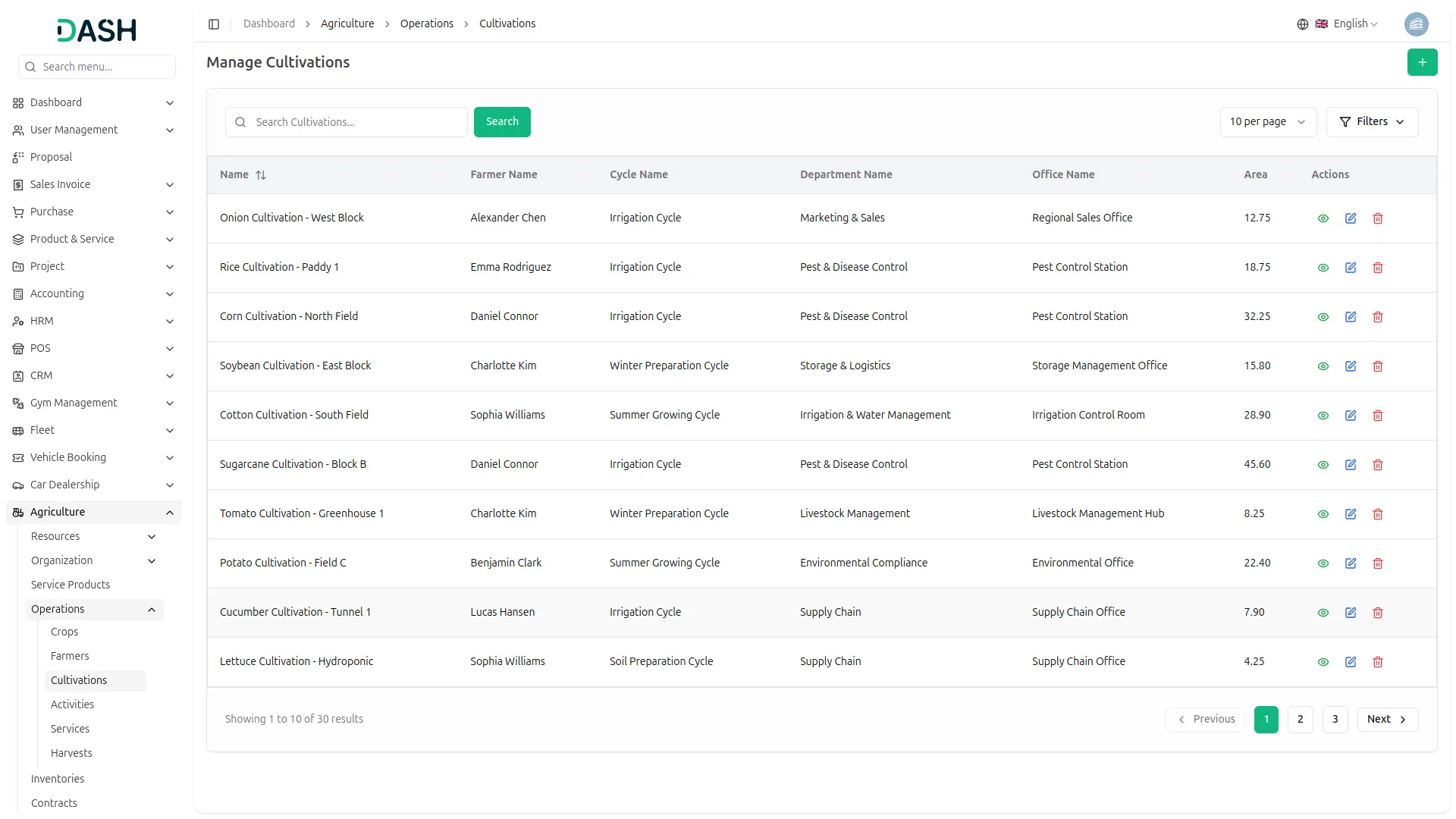Image resolution: width=1456 pixels, height=819 pixels.
Task: Focus the Search Cultivations input field
Action: (x=356, y=122)
